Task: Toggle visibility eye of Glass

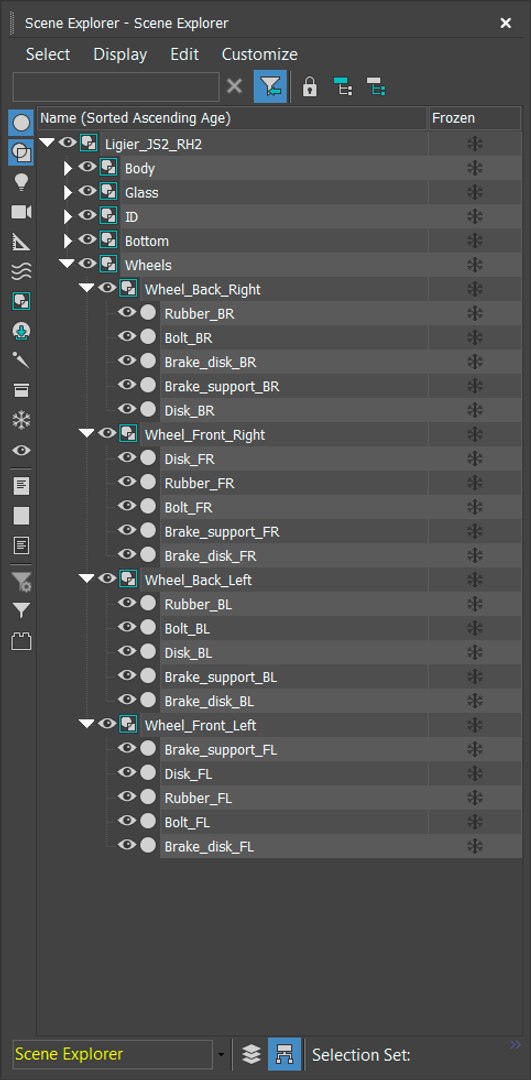Action: coord(87,191)
